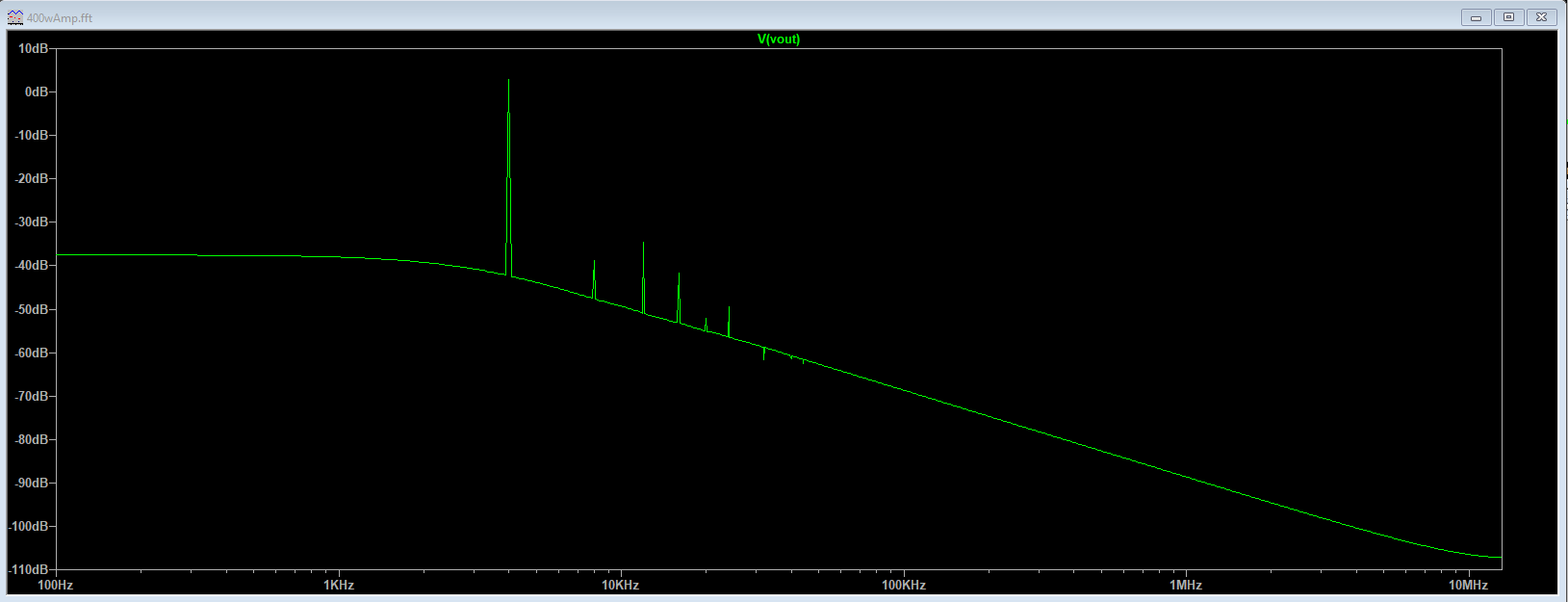Click the -10dB vertical axis label
1568x602 pixels.
pos(32,135)
